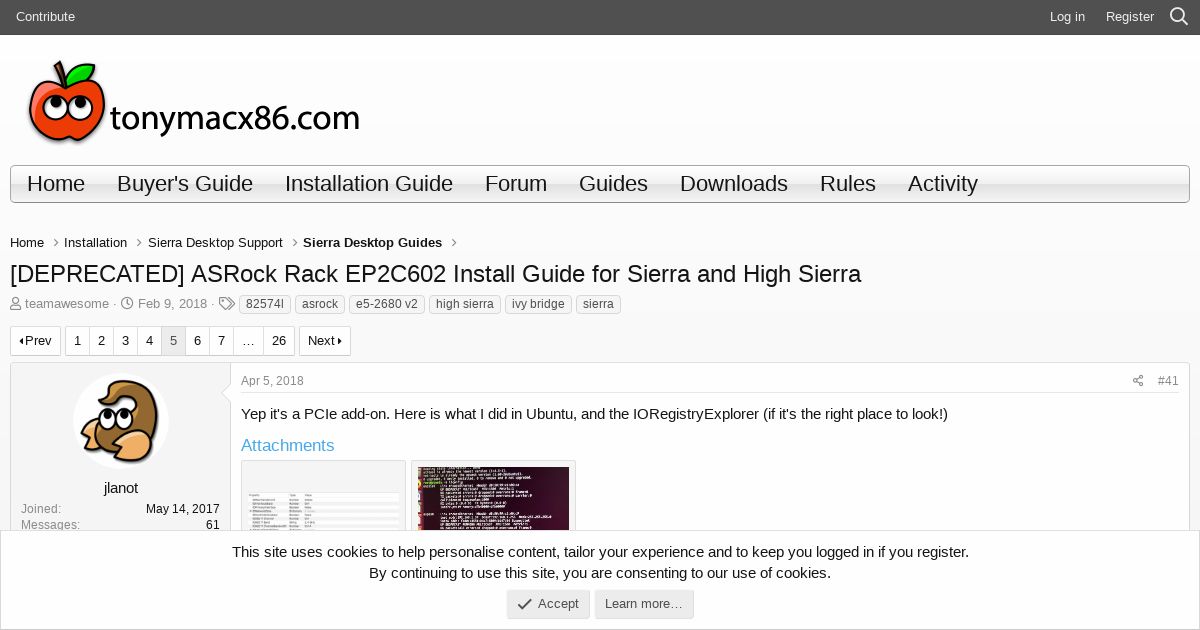This screenshot has width=1200, height=630.
Task: Open the IORegistryExplorer attachment thumbnail
Action: point(323,496)
